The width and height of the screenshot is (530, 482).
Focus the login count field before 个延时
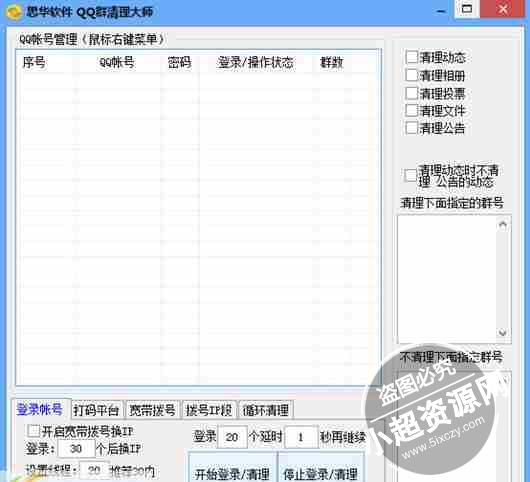pos(232,437)
